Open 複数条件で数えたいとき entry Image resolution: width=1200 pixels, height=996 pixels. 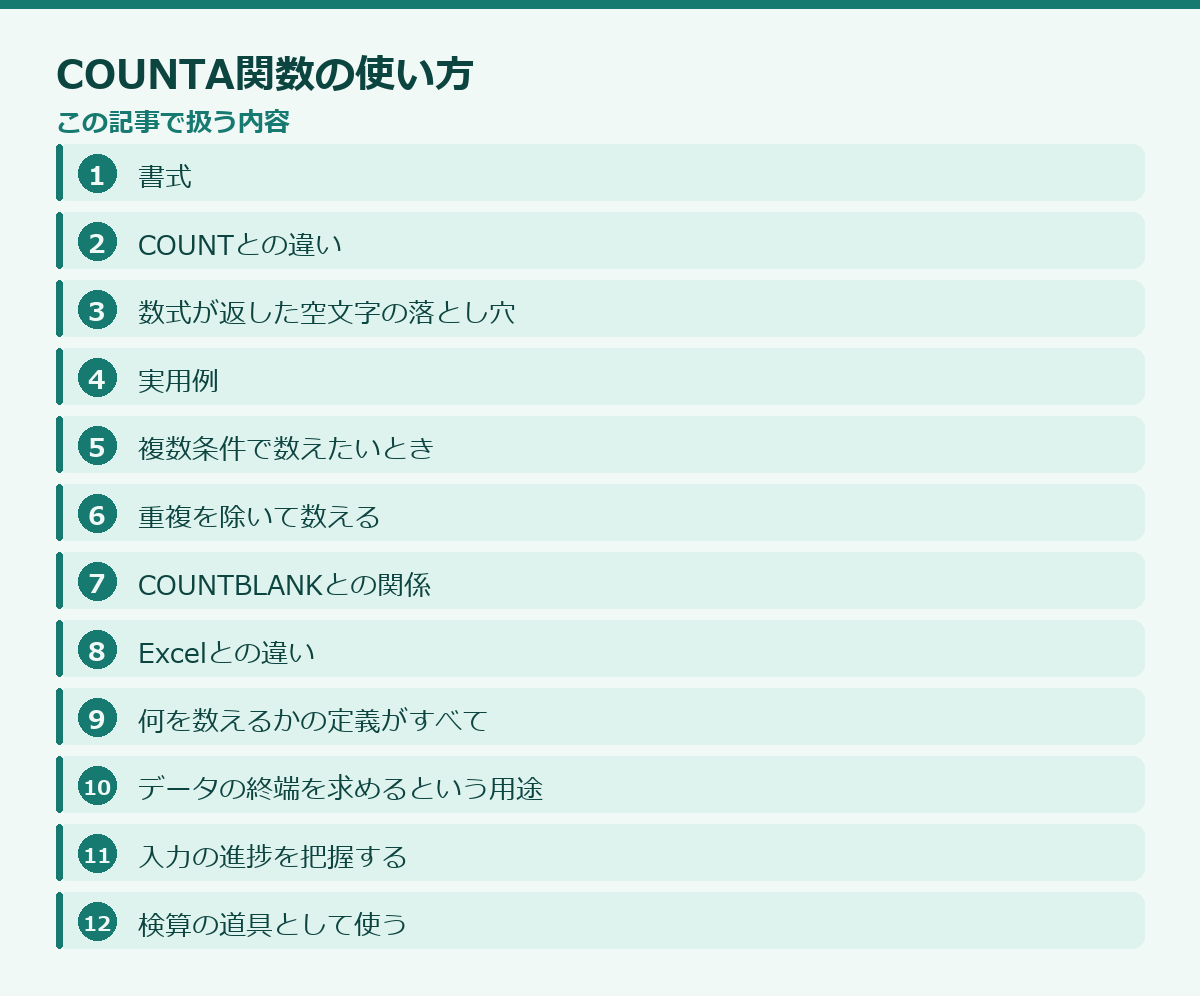600,445
